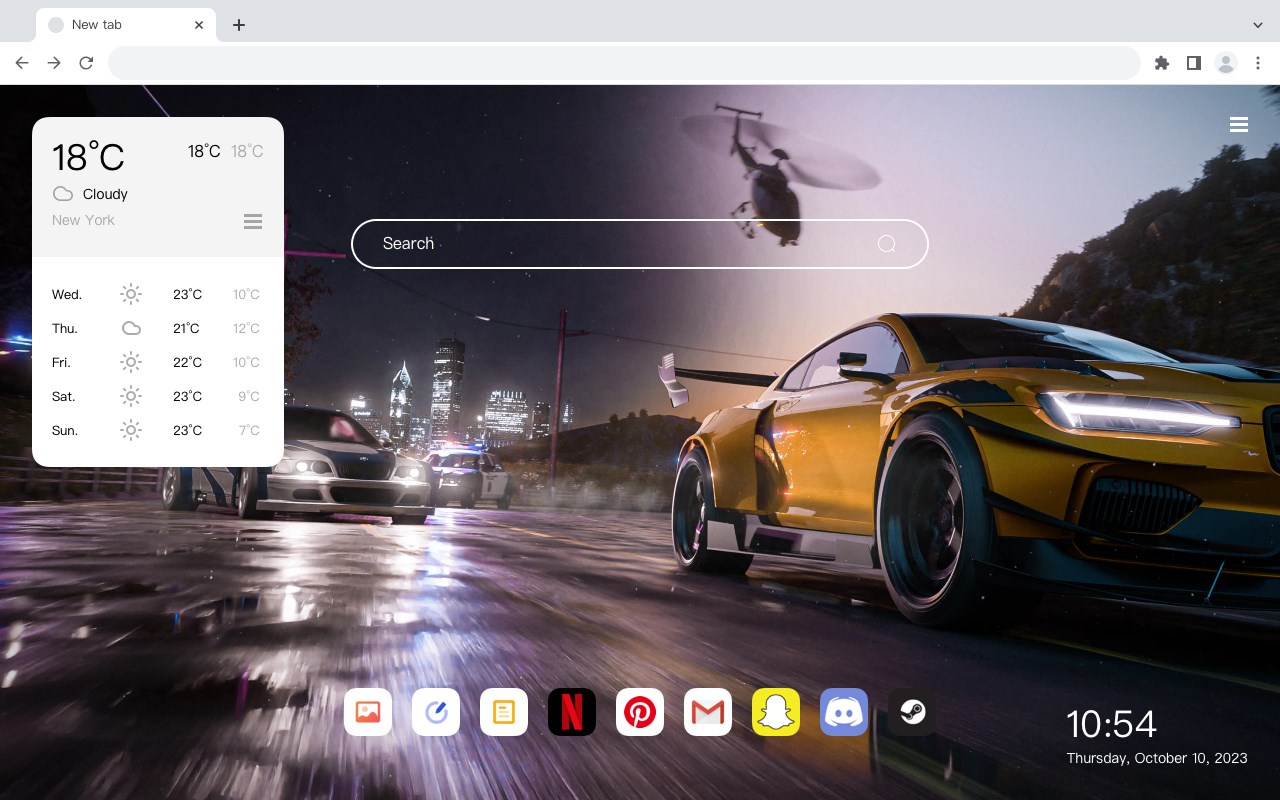Click the Sunday sunny forecast icon
The image size is (1280, 800).
(131, 430)
